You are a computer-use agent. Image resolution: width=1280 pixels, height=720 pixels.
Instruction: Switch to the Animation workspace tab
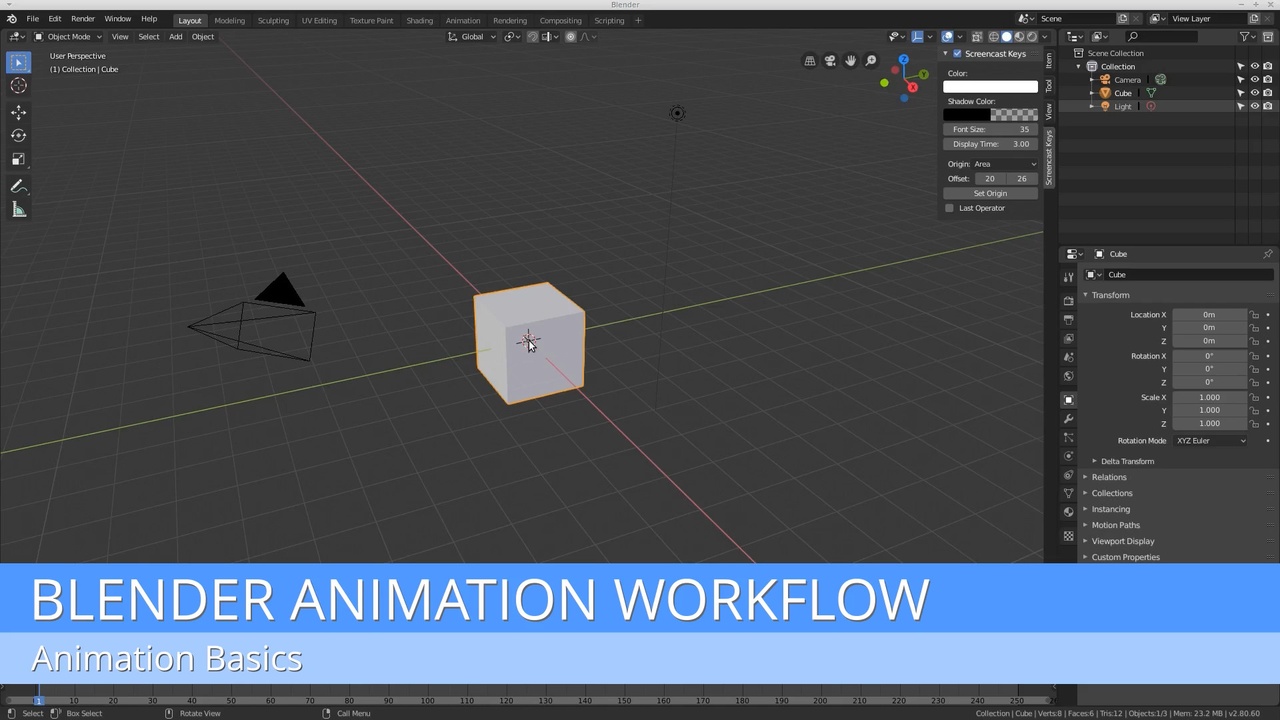[462, 20]
